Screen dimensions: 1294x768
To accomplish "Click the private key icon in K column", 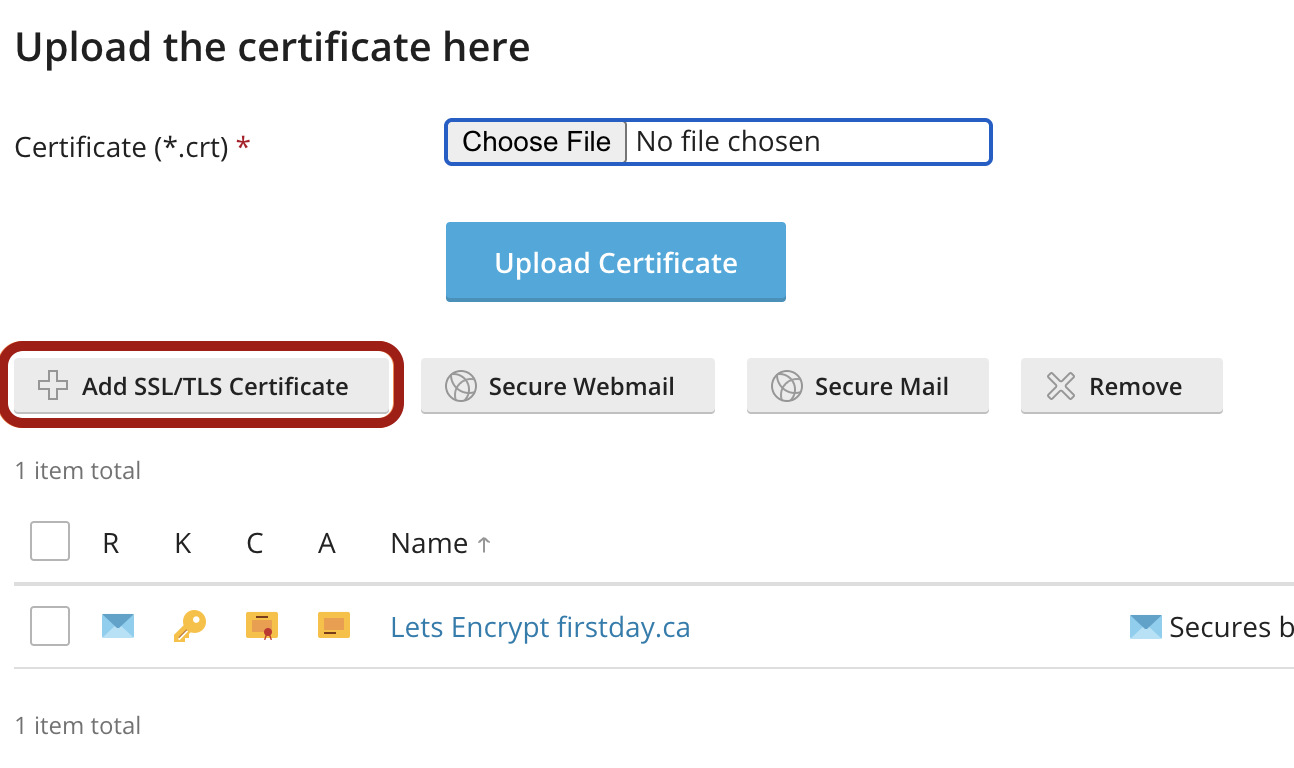I will click(x=189, y=626).
